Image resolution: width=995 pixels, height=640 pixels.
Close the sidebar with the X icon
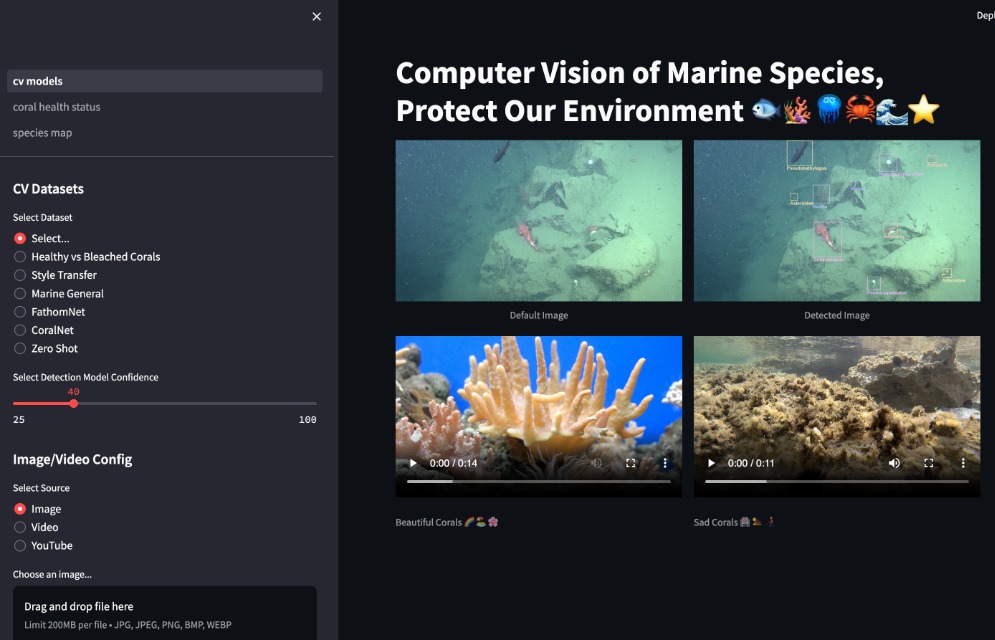click(317, 17)
